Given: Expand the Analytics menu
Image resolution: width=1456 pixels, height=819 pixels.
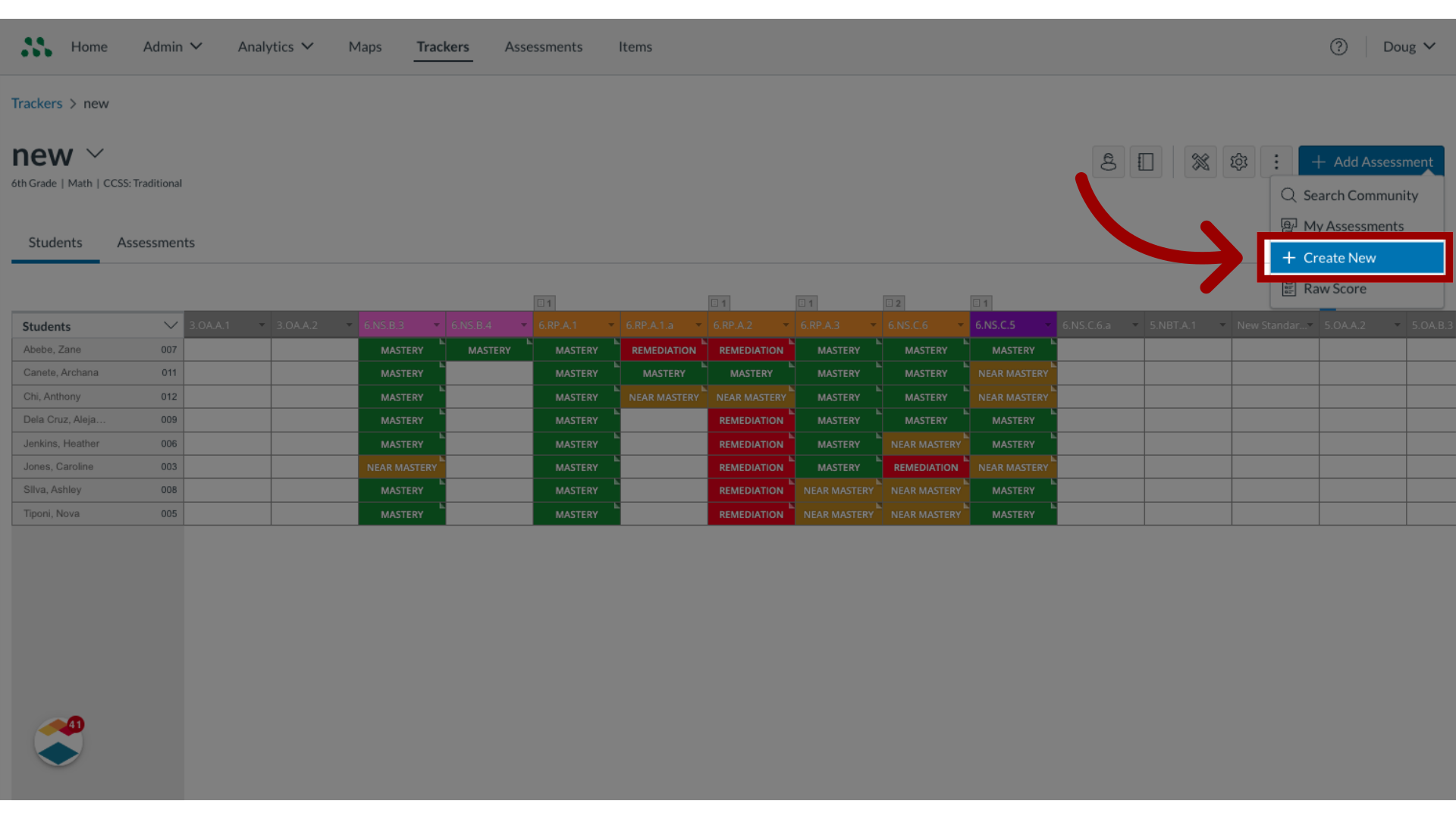Looking at the screenshot, I should tap(275, 47).
